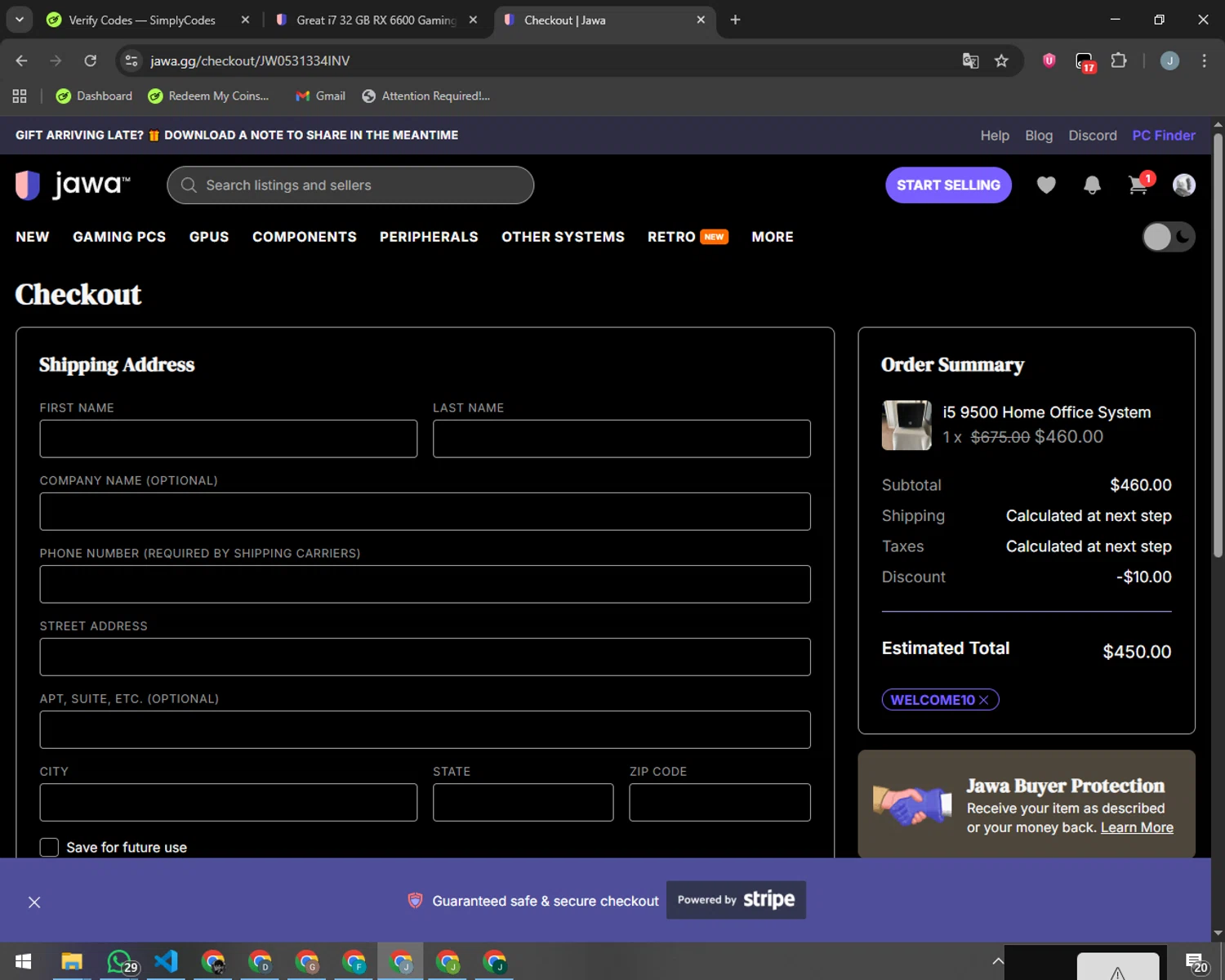
Task: Open the shopping cart
Action: point(1138,185)
